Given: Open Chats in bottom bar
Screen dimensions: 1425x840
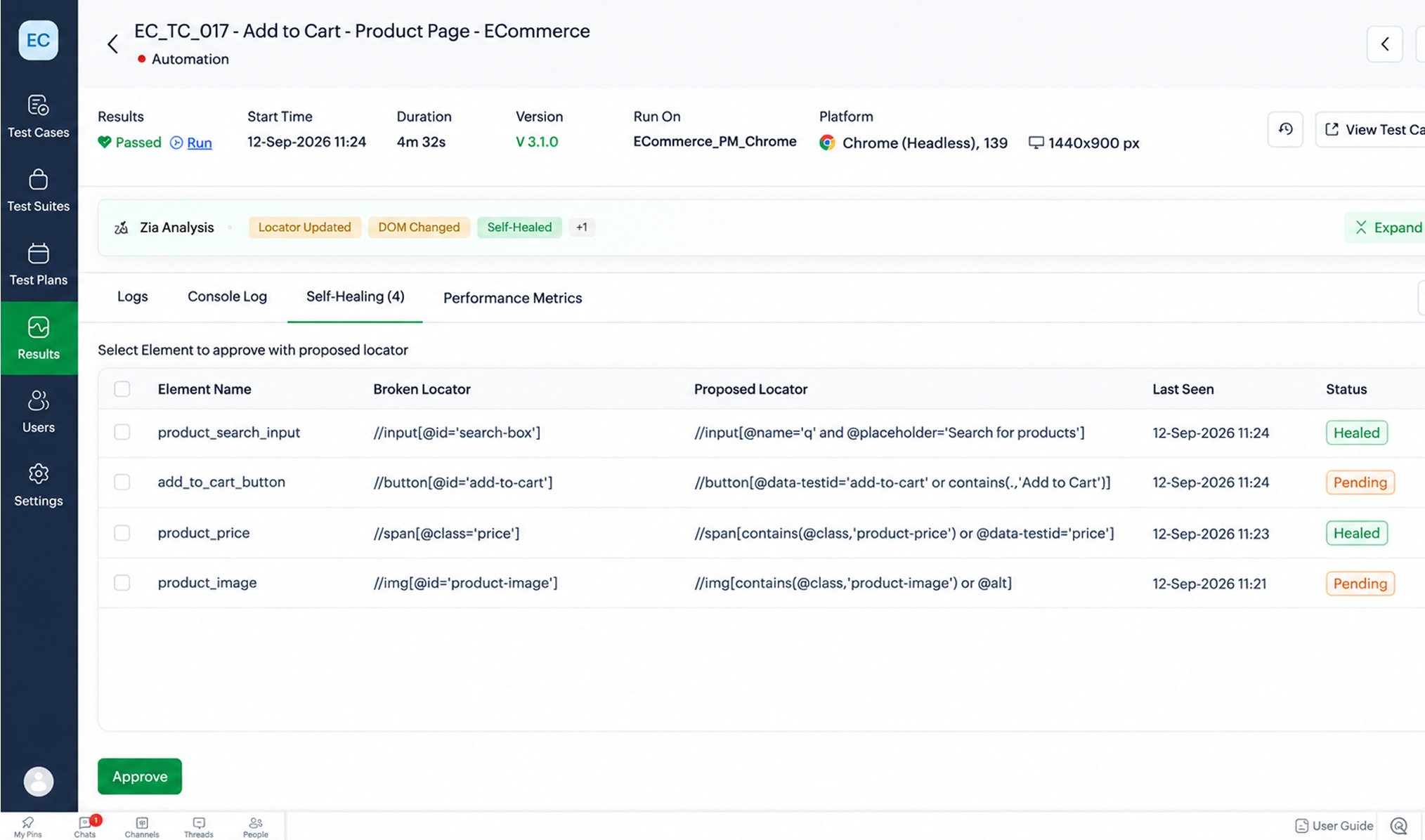Looking at the screenshot, I should coord(85,827).
